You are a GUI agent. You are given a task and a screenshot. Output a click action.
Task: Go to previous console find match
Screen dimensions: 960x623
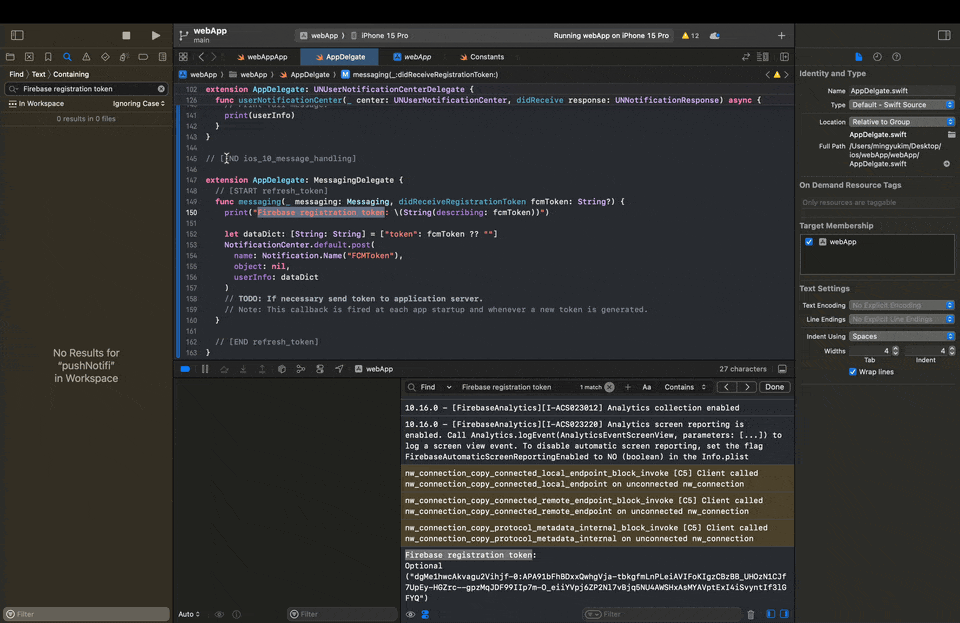[x=726, y=387]
